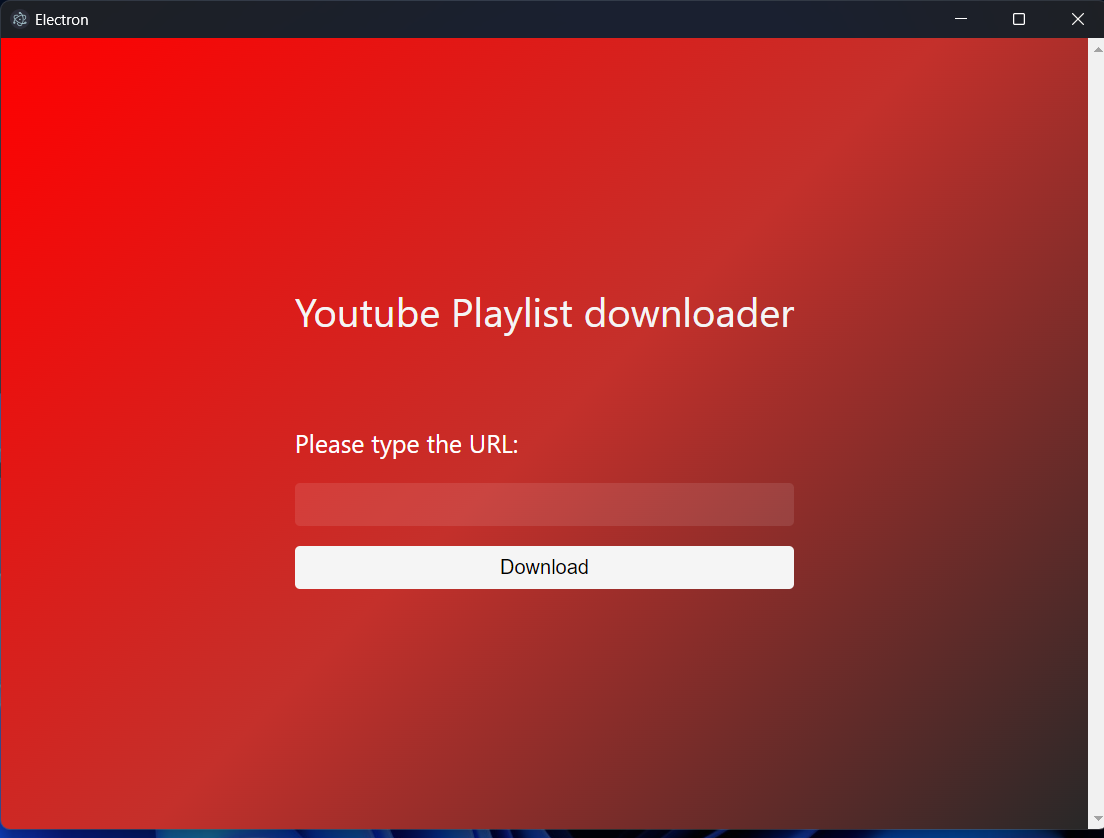Click the scrollbar up arrow
The width and height of the screenshot is (1104, 838).
(x=1097, y=49)
